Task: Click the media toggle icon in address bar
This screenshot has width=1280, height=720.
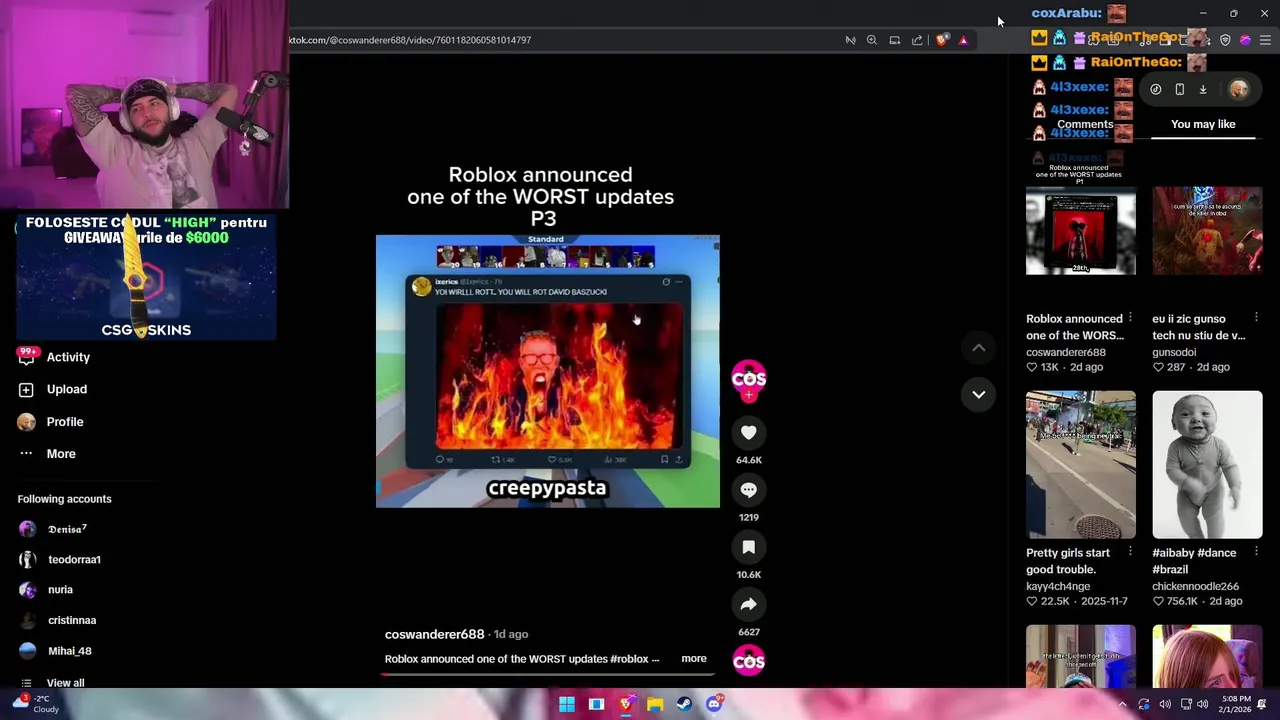Action: point(850,40)
